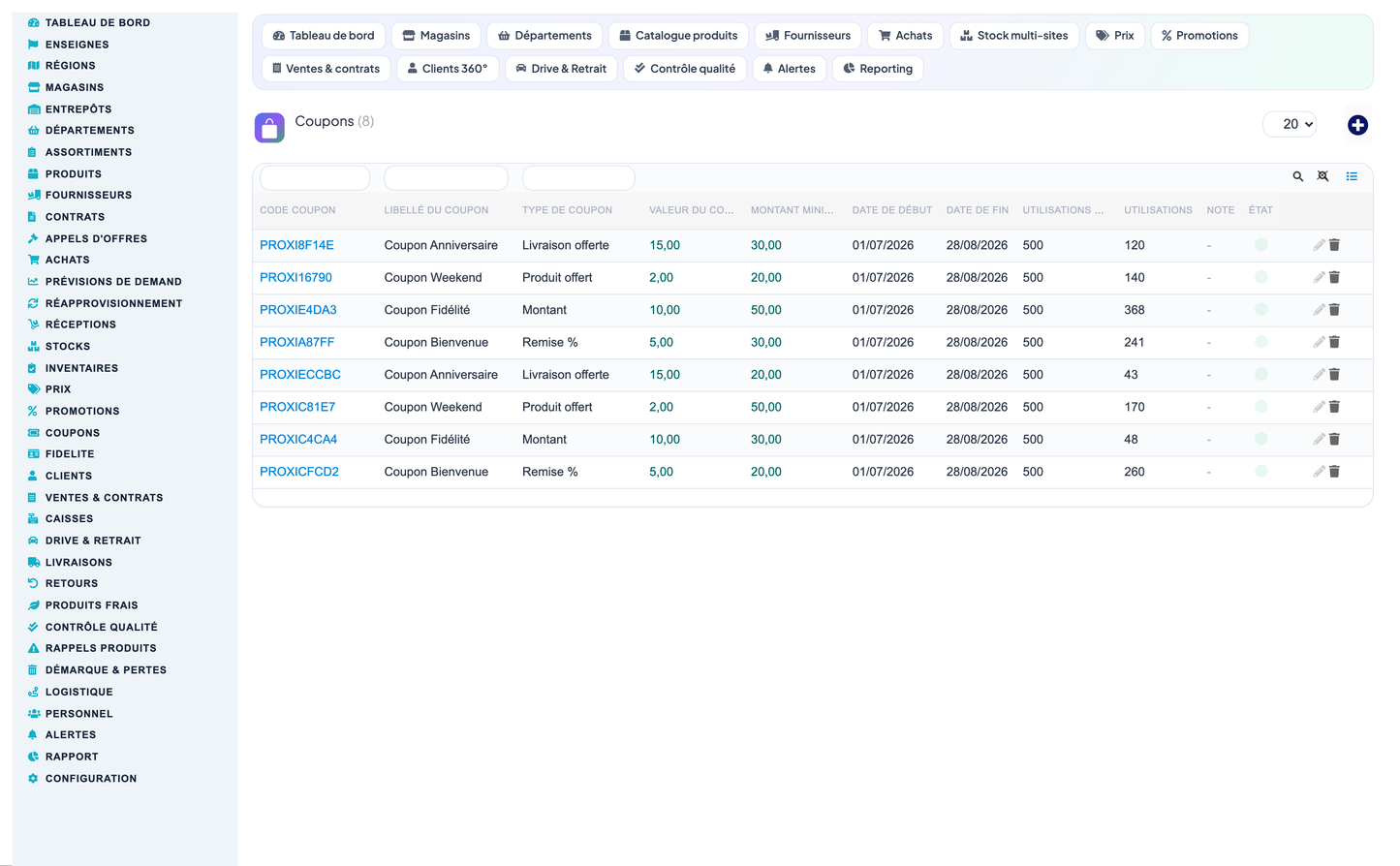Open the rows per page dropdown showing 20
The width and height of the screenshot is (1400, 866).
coord(1291,124)
